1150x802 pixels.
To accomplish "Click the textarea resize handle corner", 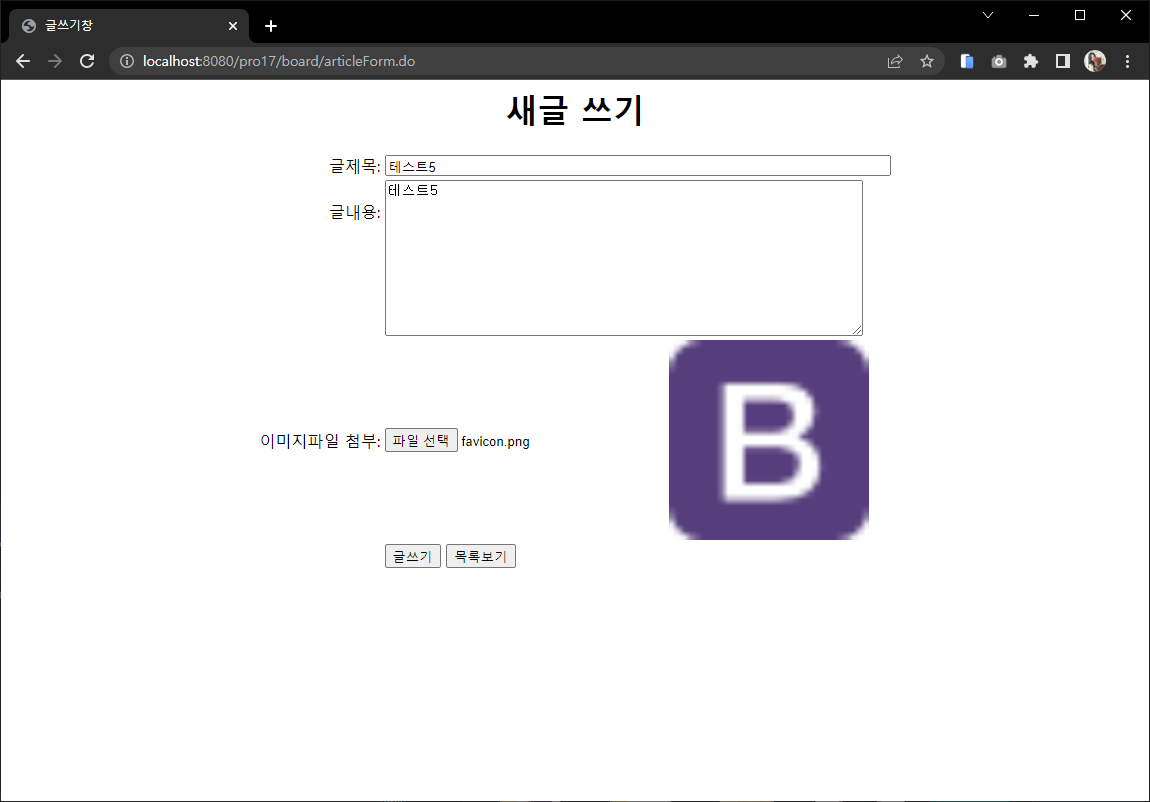I will coord(857,330).
